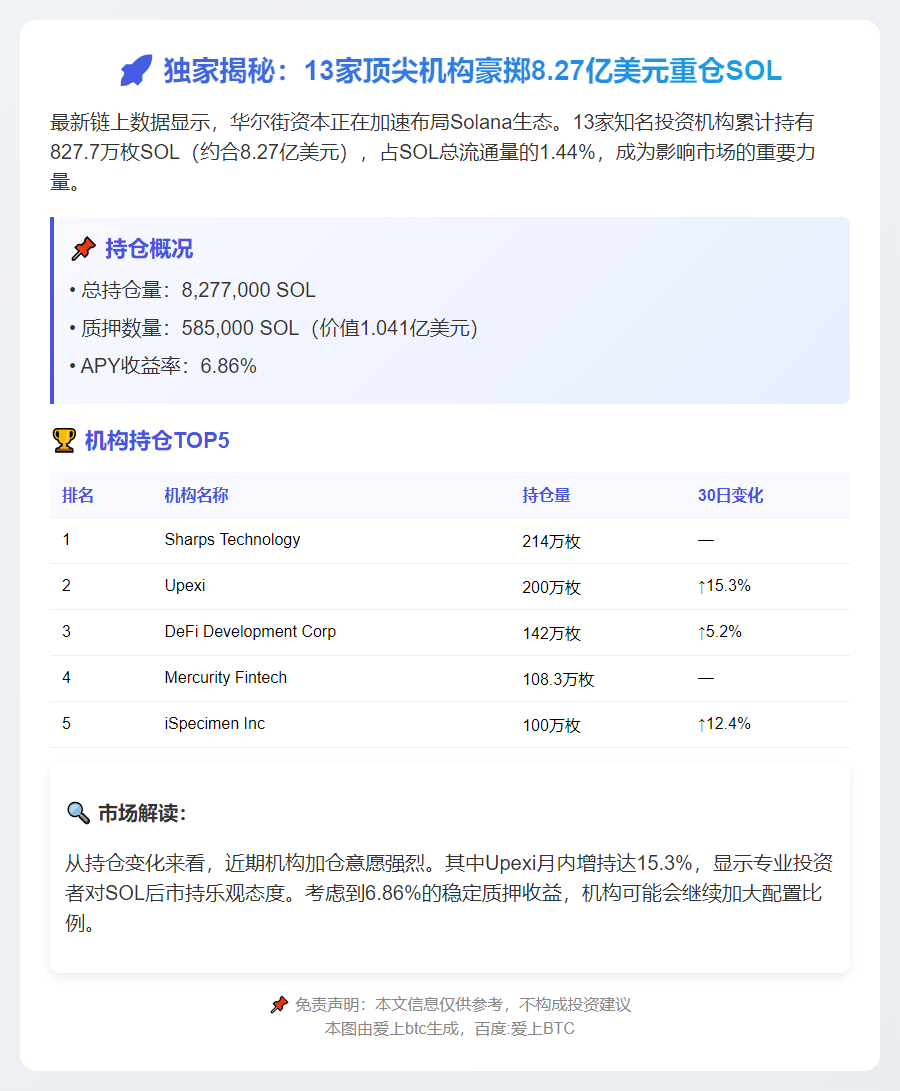The image size is (900, 1091).
Task: Click the pushpin icon beside 免责声明
Action: tap(279, 1005)
